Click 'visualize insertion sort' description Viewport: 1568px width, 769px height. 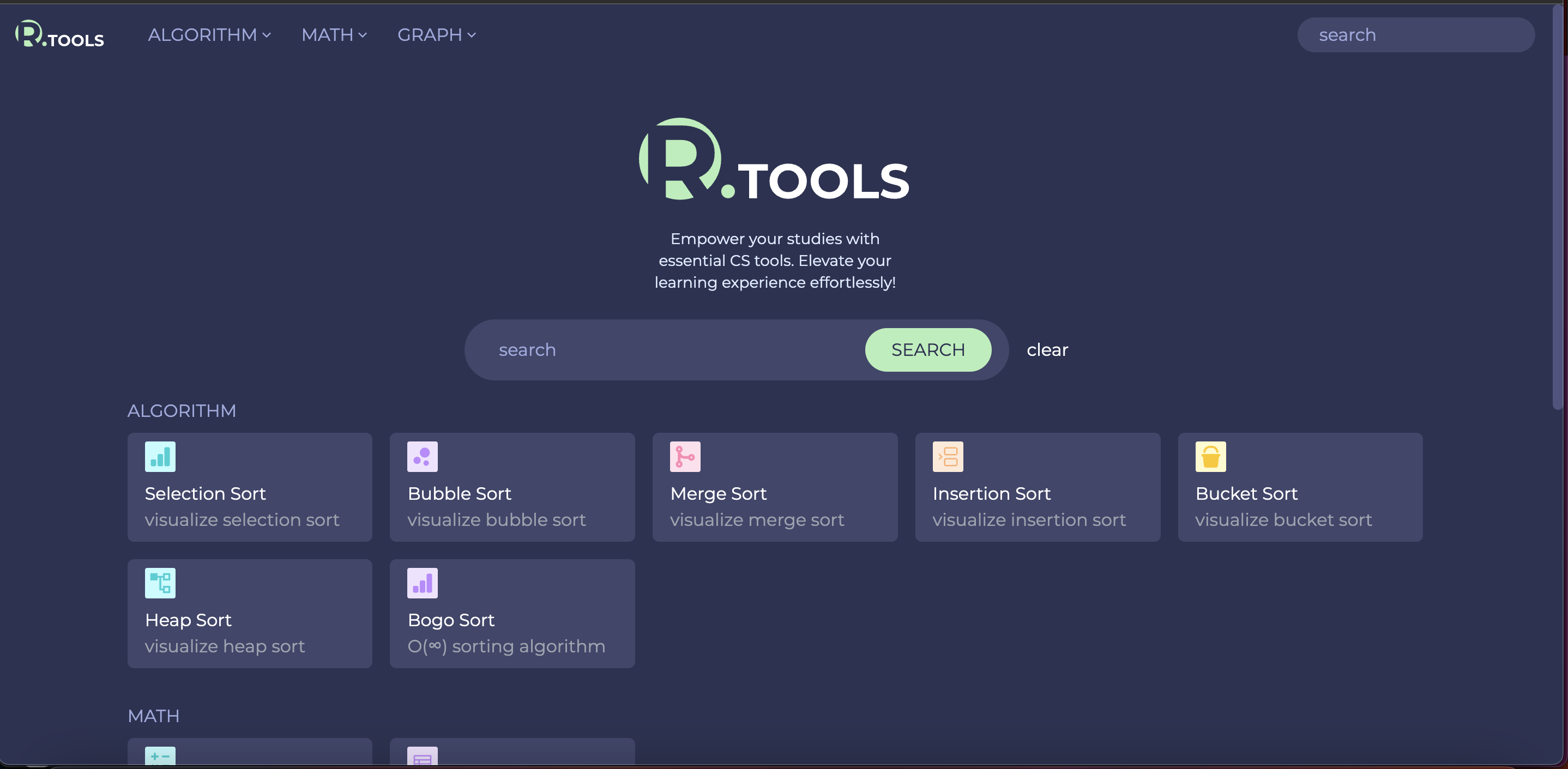point(1029,519)
